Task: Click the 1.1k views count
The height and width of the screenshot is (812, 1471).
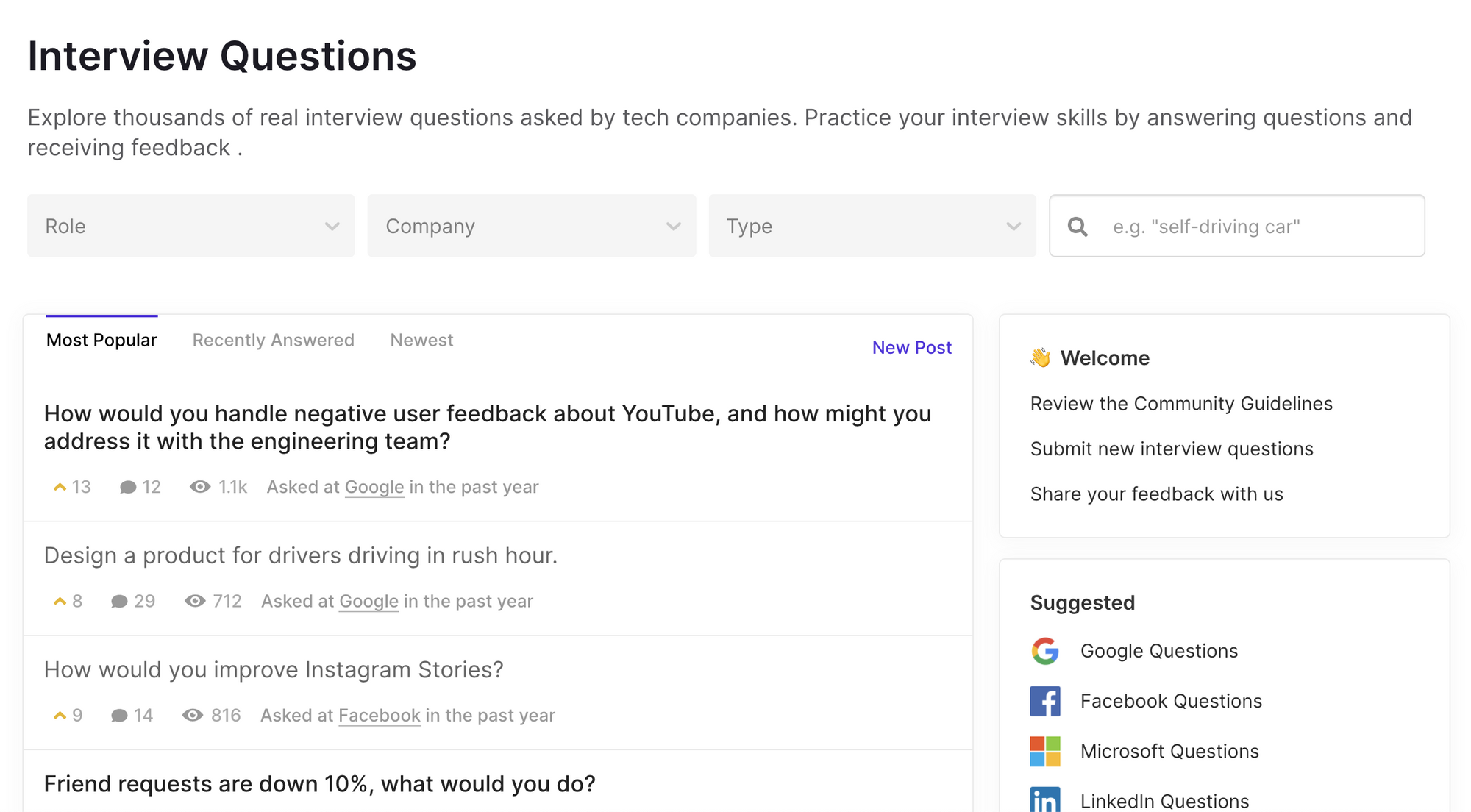Action: [232, 487]
